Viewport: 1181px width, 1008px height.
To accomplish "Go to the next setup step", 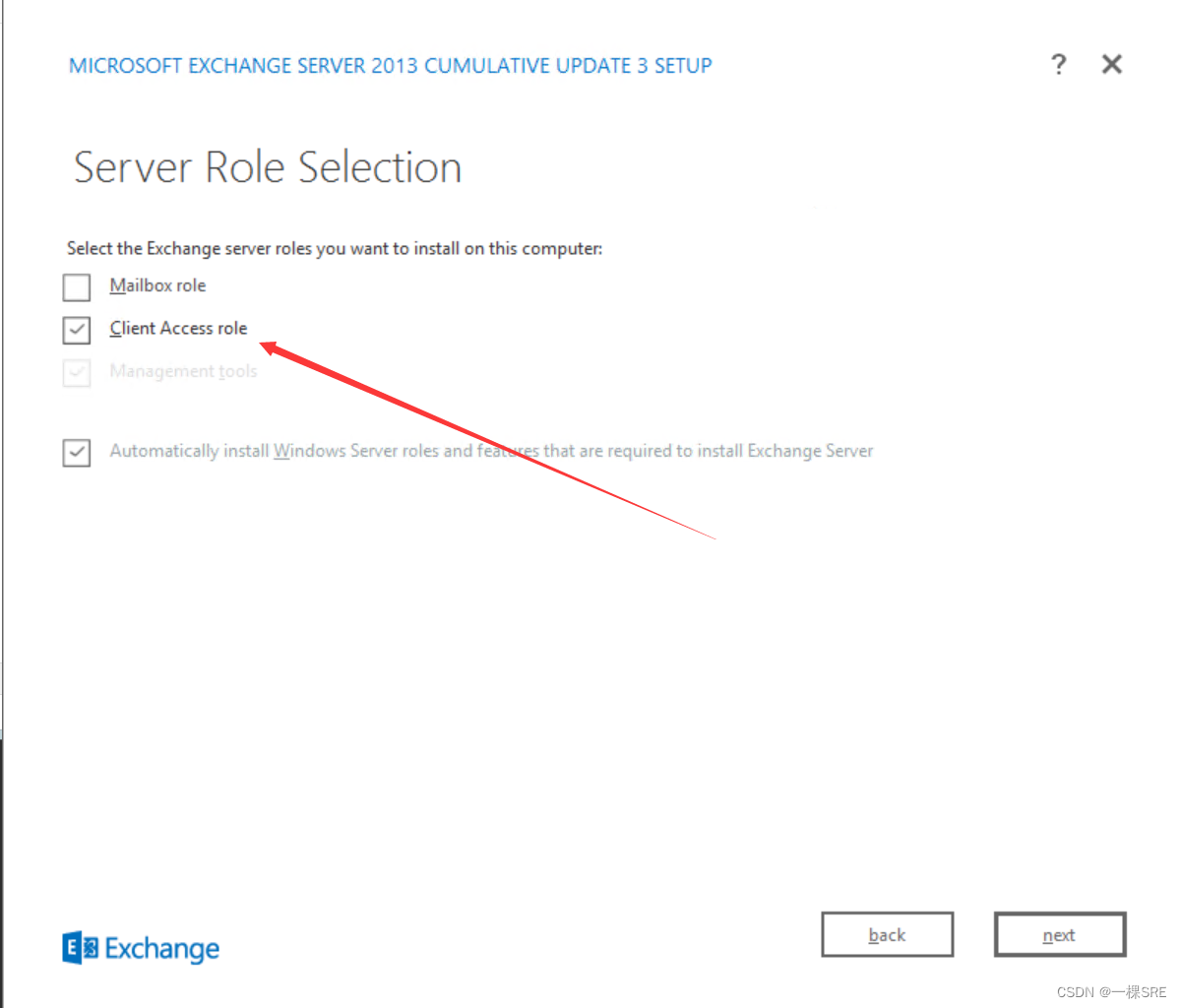I will click(x=1060, y=934).
